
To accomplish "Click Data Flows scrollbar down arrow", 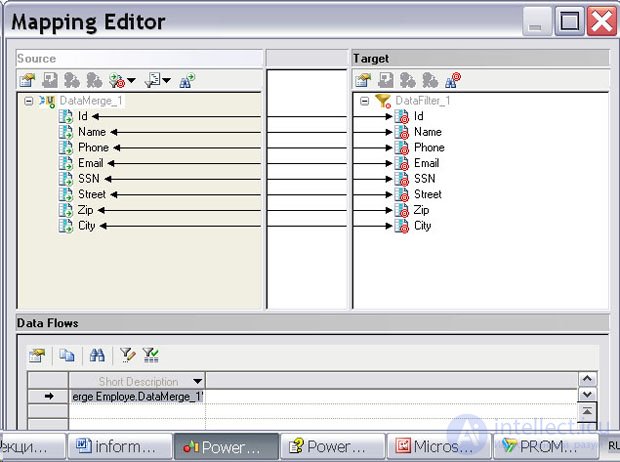I will (x=587, y=394).
